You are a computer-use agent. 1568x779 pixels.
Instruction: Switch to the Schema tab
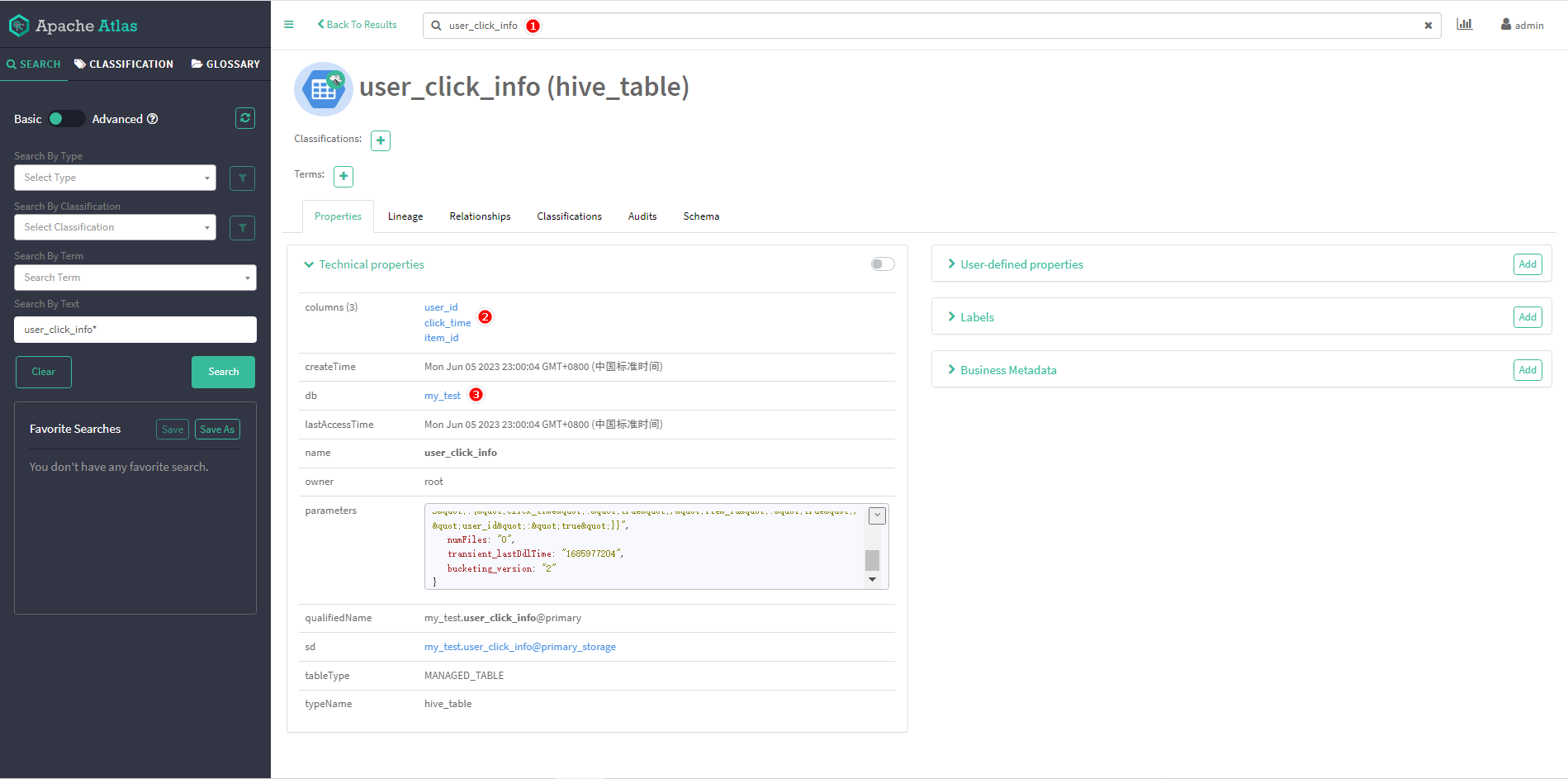701,216
